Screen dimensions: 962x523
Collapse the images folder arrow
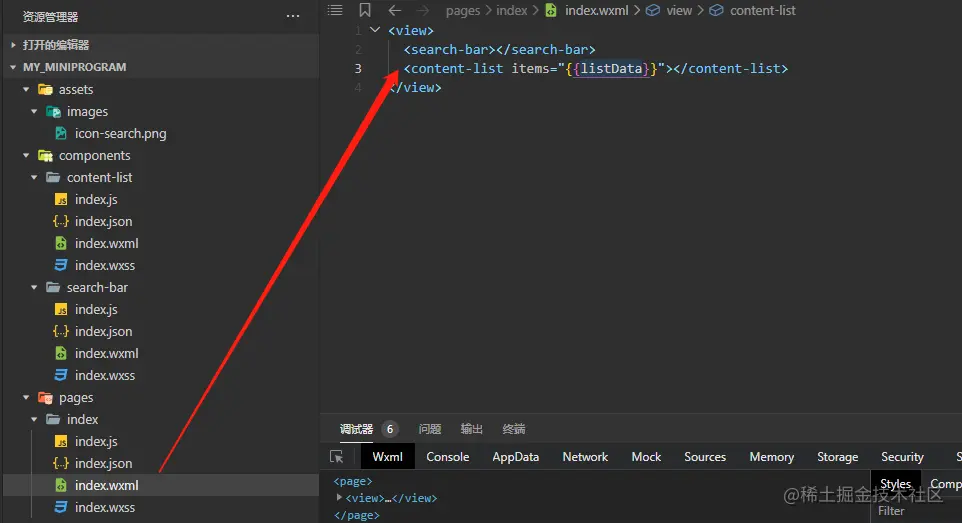(x=34, y=112)
